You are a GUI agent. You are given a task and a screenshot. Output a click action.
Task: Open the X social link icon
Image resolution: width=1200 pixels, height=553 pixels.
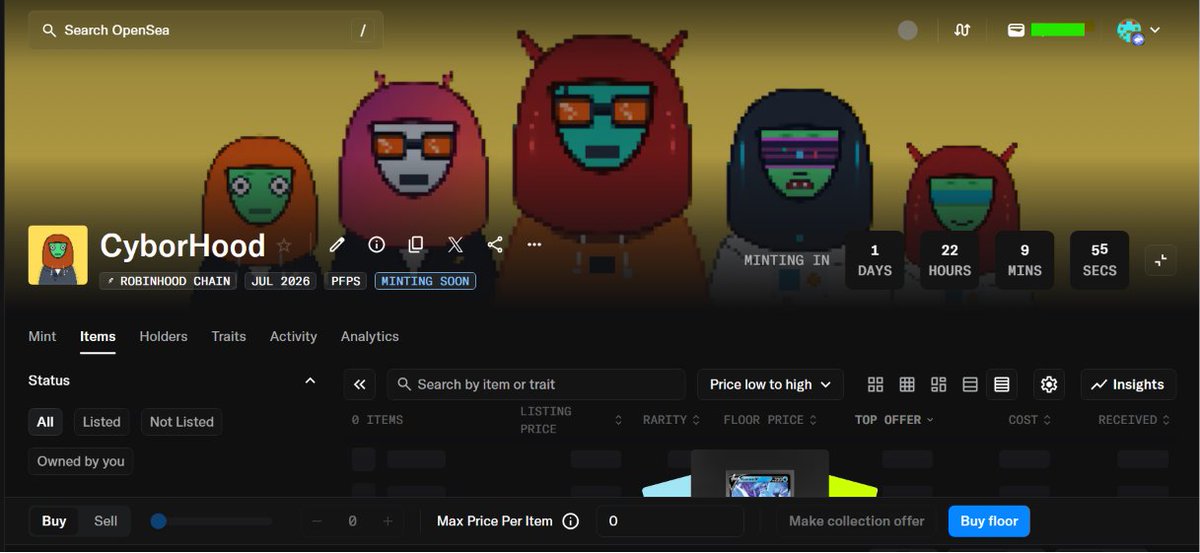[455, 244]
